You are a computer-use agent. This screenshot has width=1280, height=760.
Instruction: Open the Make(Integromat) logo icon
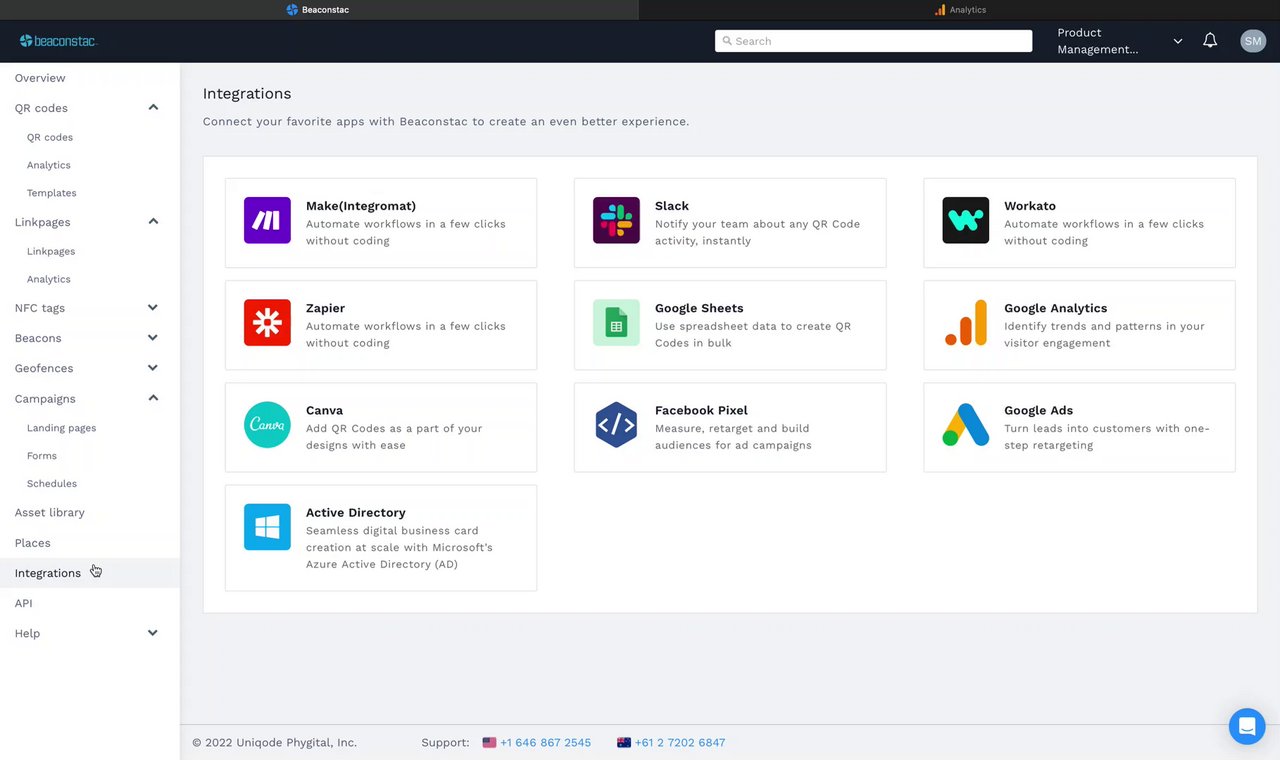click(x=267, y=221)
